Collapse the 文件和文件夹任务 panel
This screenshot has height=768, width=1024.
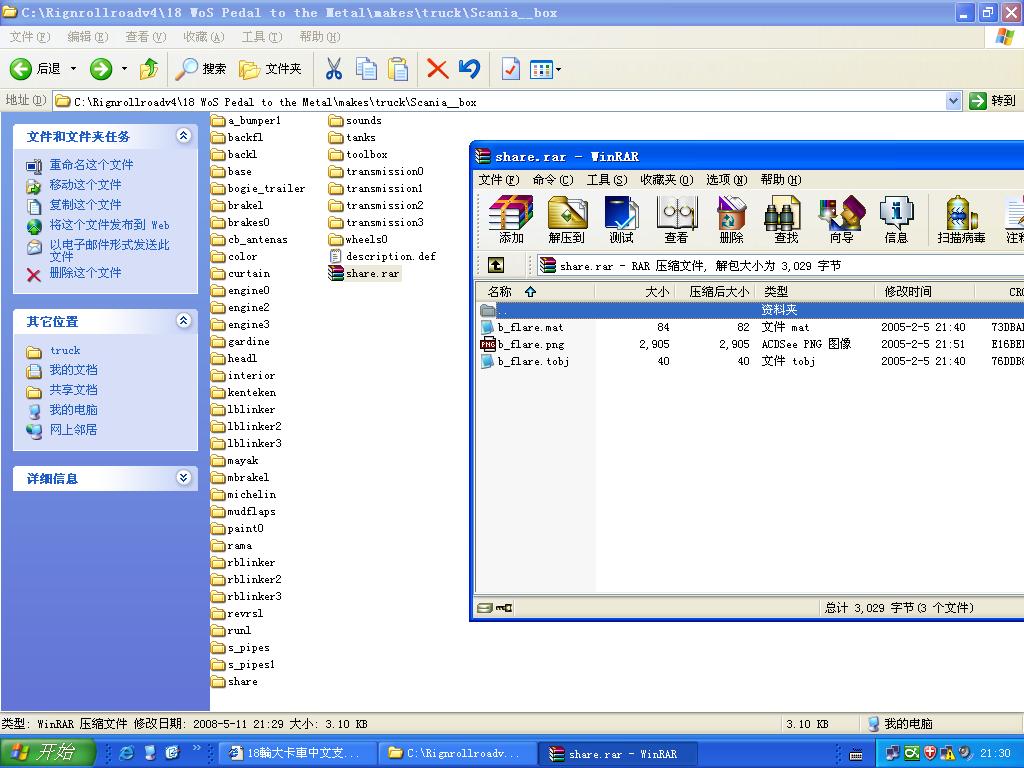tap(183, 136)
